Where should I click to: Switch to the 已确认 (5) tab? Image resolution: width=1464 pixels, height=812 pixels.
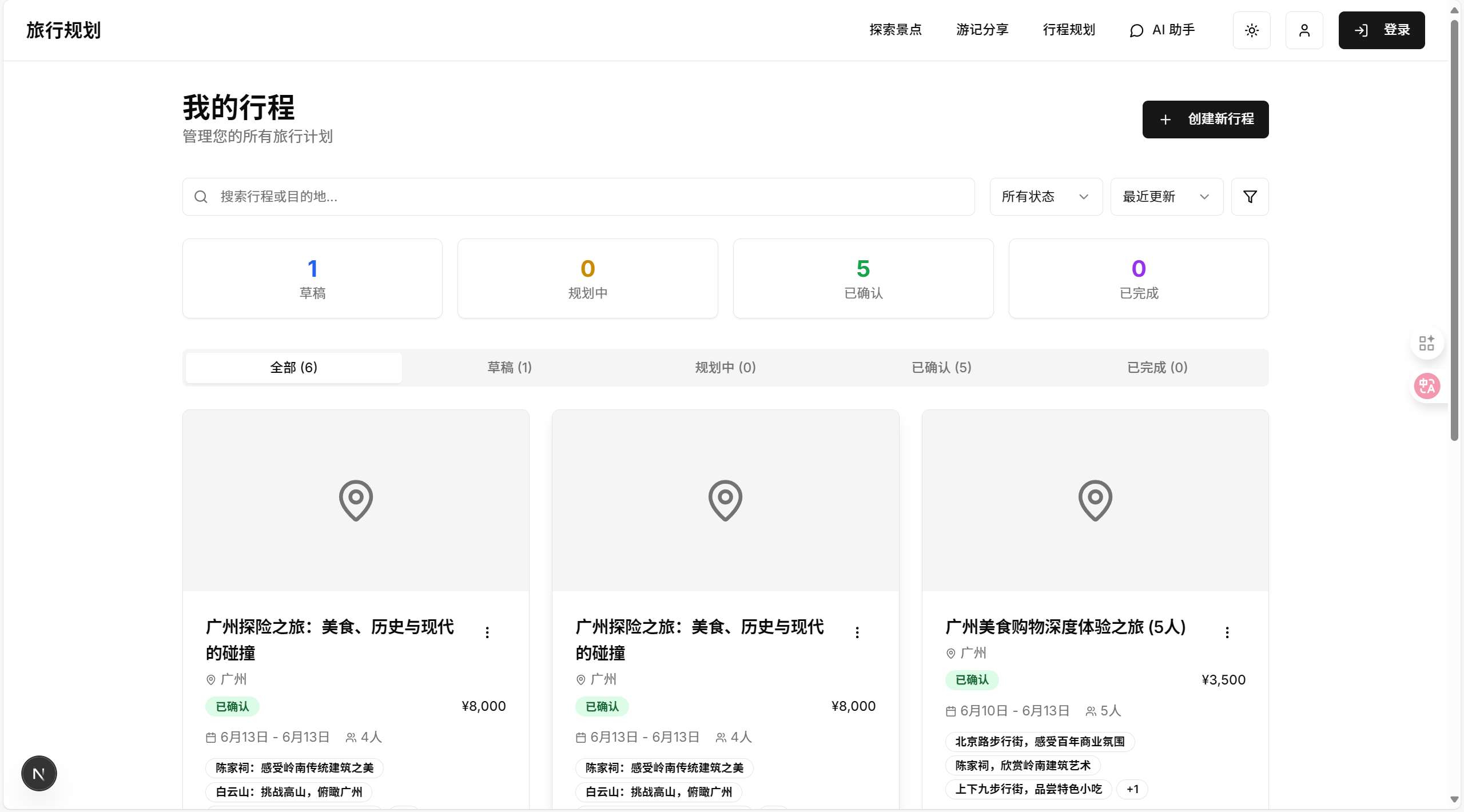click(x=941, y=367)
